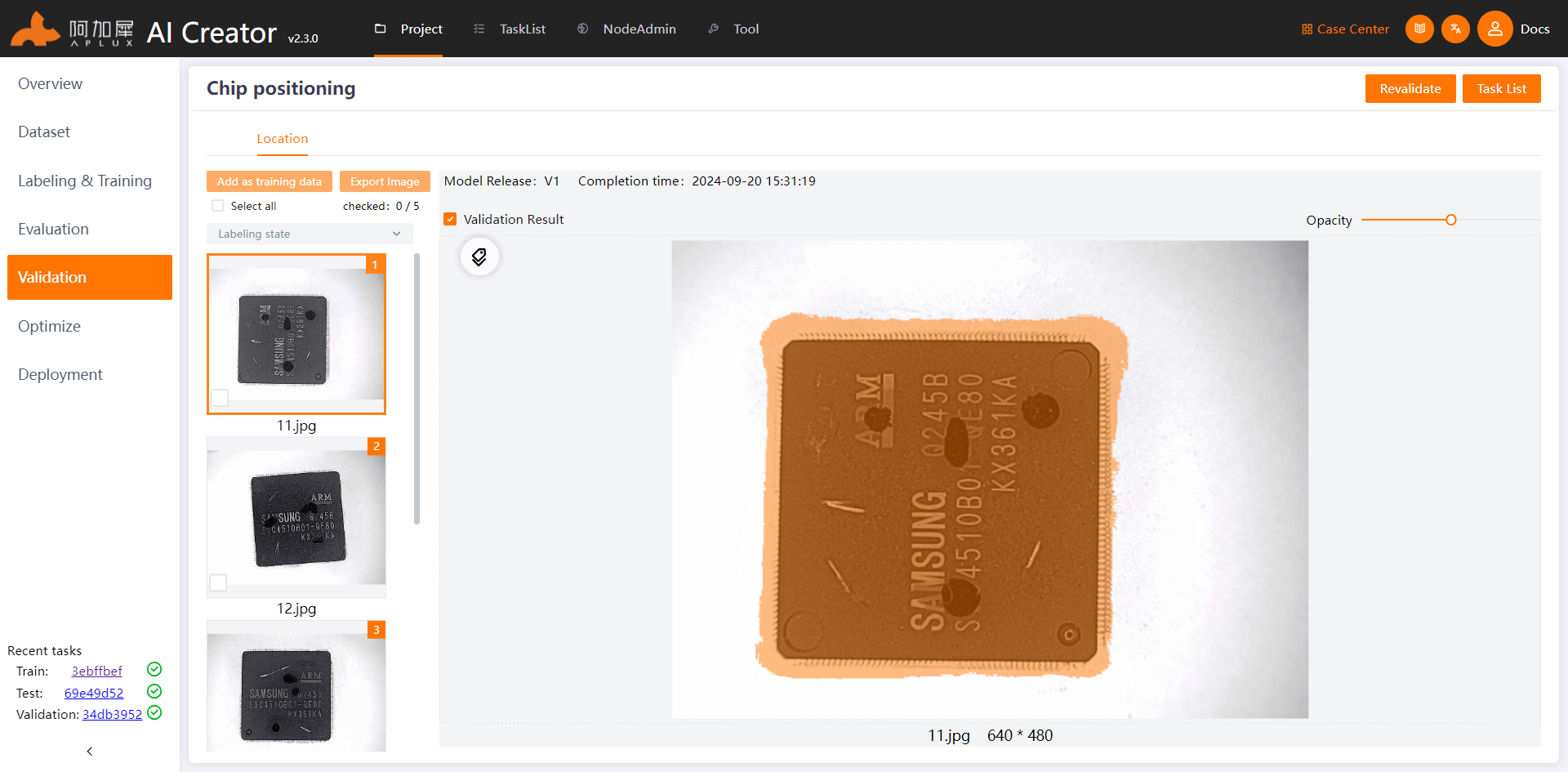Open Labeling & Training section
Viewport: 1568px width, 772px height.
click(85, 181)
